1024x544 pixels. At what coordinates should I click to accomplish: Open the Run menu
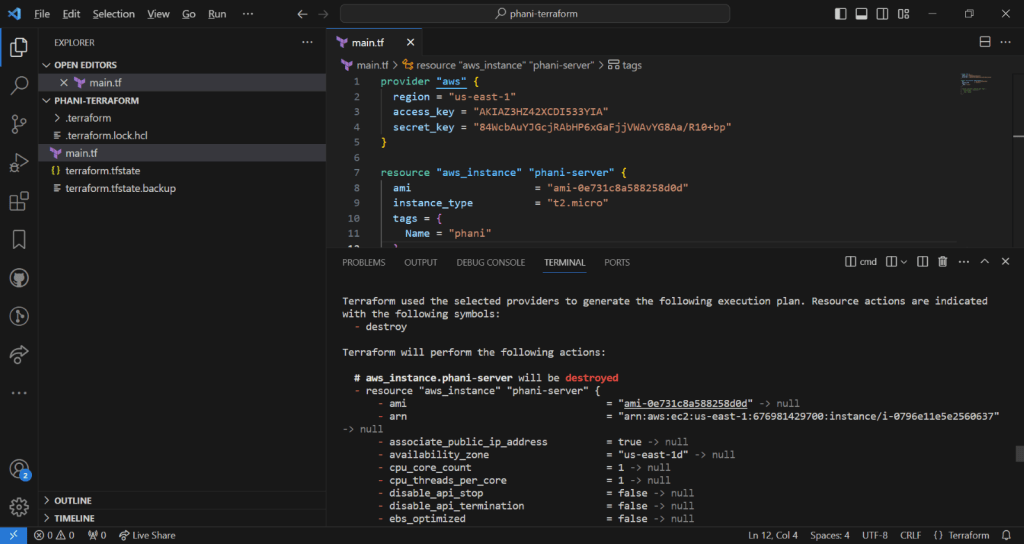[x=217, y=14]
